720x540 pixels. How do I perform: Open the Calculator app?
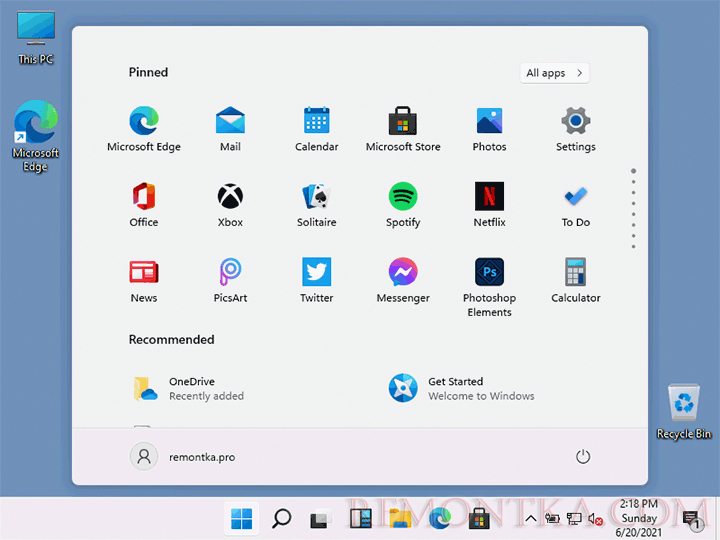(x=575, y=281)
